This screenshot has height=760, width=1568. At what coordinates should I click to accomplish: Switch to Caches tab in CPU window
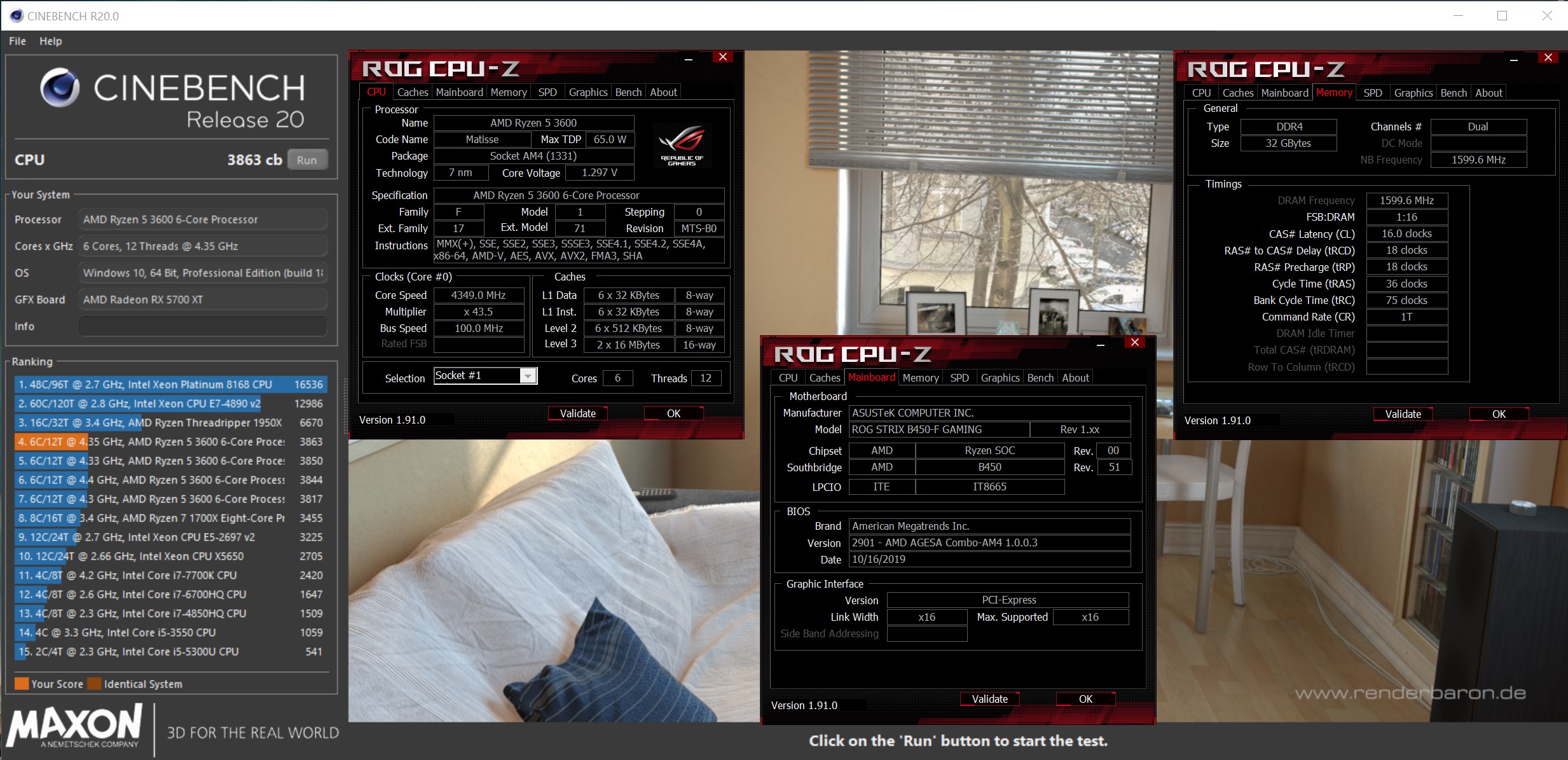(x=413, y=92)
